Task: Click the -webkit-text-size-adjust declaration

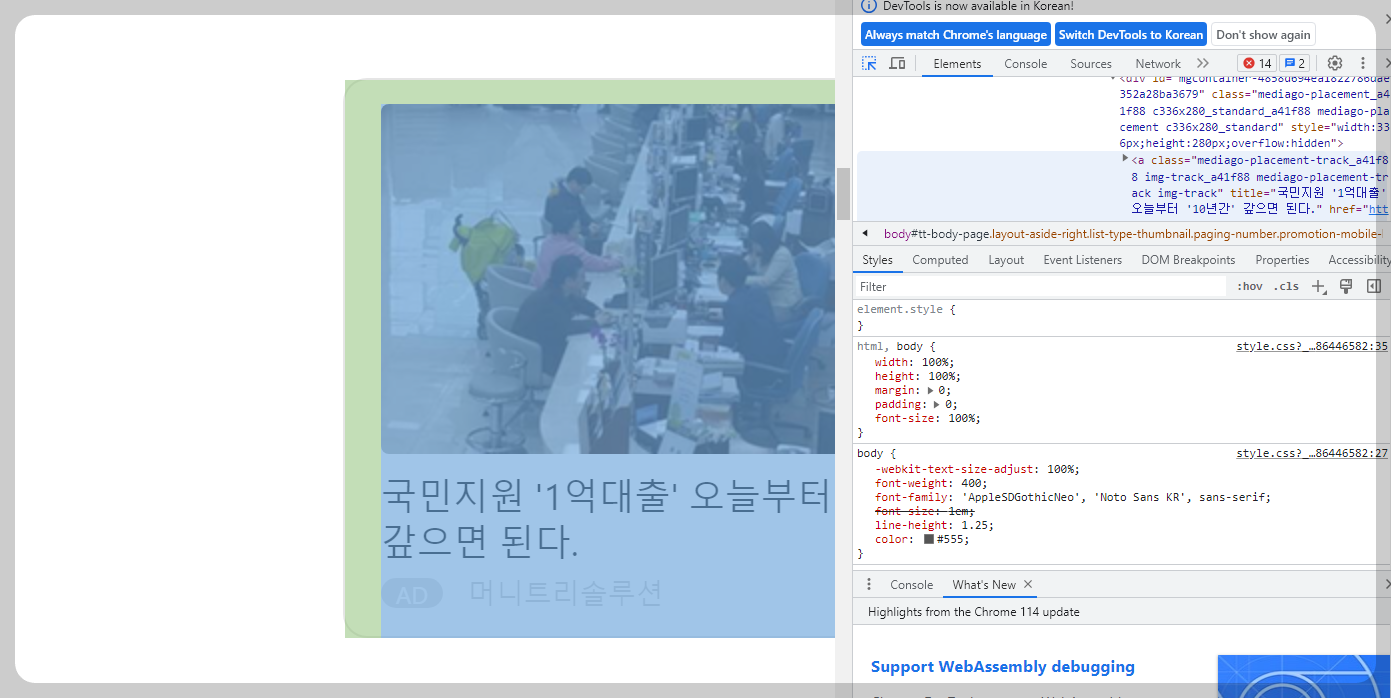Action: click(977, 469)
